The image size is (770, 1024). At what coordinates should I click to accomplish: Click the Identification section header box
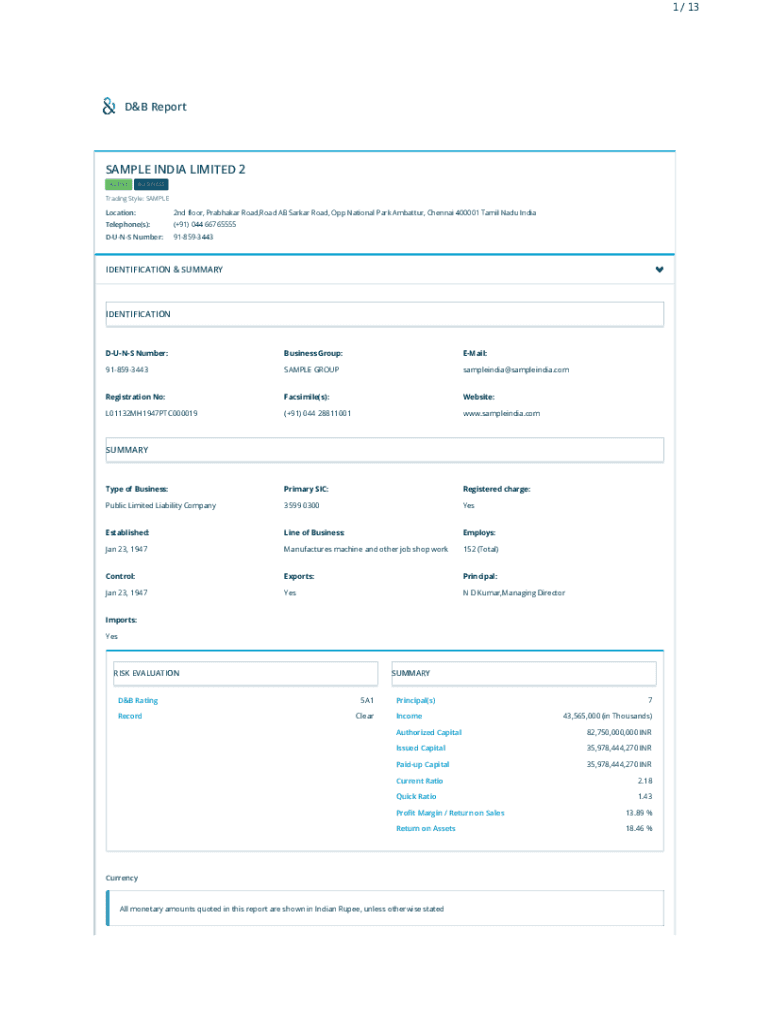(384, 314)
